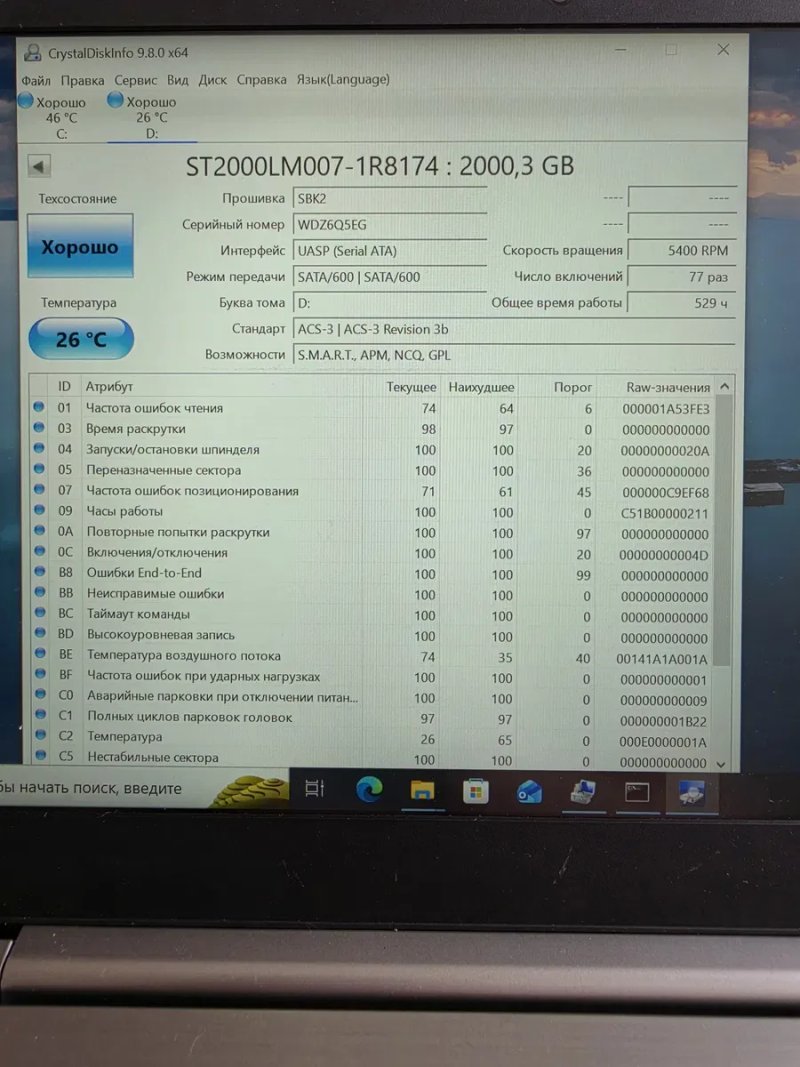Screen dimensions: 800x1067
Task: Click status dot of row 09 Часы работы
Action: (x=39, y=510)
